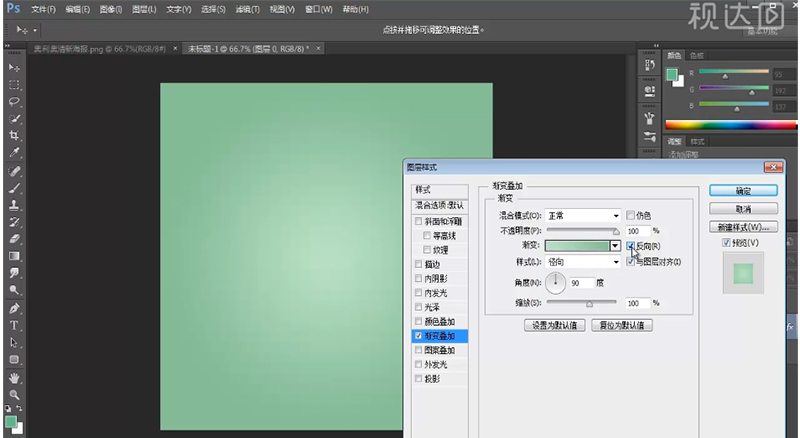This screenshot has height=438, width=800.
Task: Select the Clone Stamp tool
Action: 14,205
